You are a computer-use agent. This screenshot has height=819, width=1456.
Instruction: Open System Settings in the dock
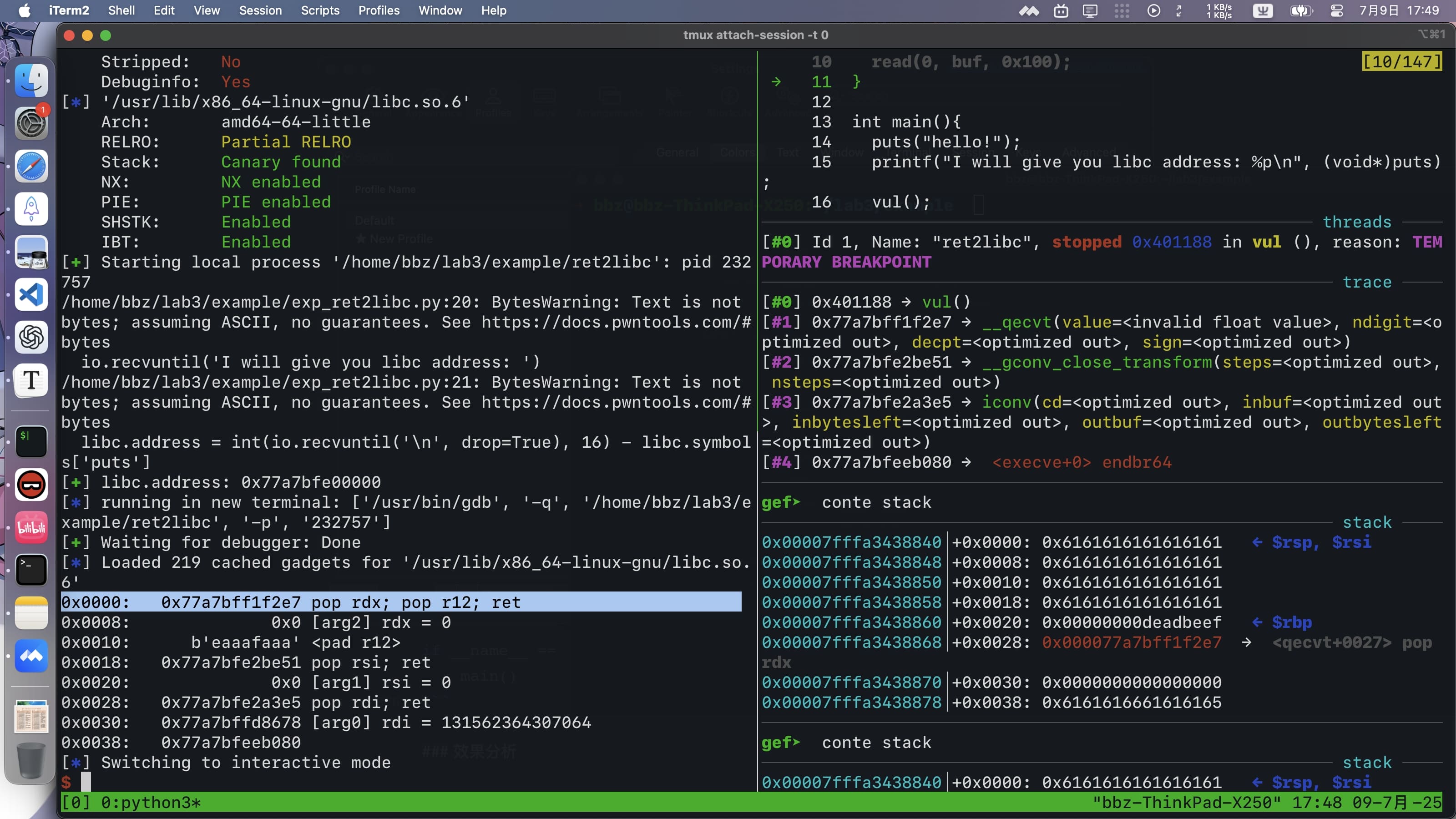[31, 123]
